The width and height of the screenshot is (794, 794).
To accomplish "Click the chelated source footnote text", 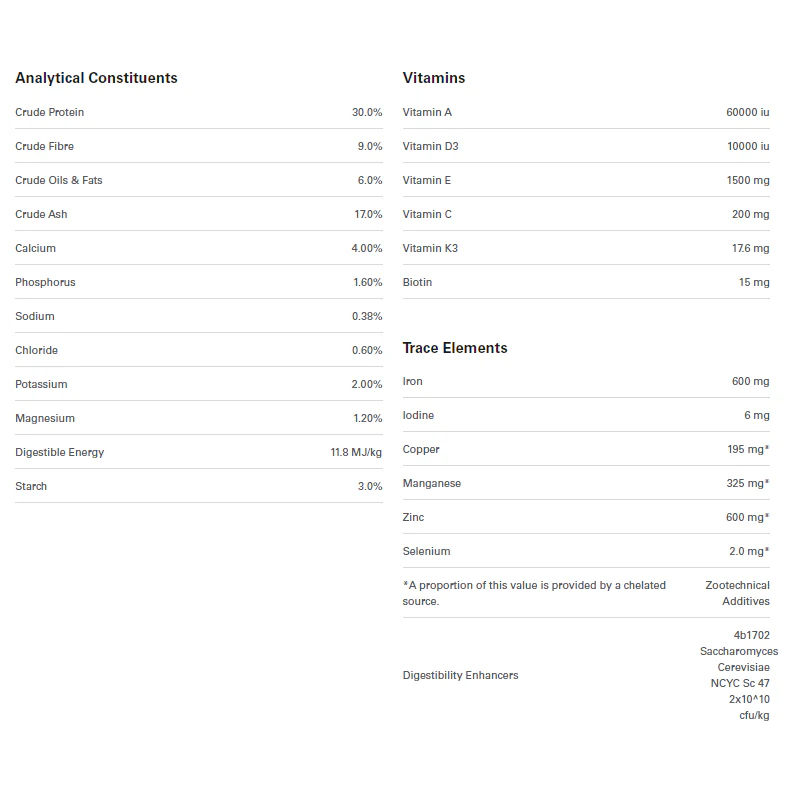I will coord(534,593).
